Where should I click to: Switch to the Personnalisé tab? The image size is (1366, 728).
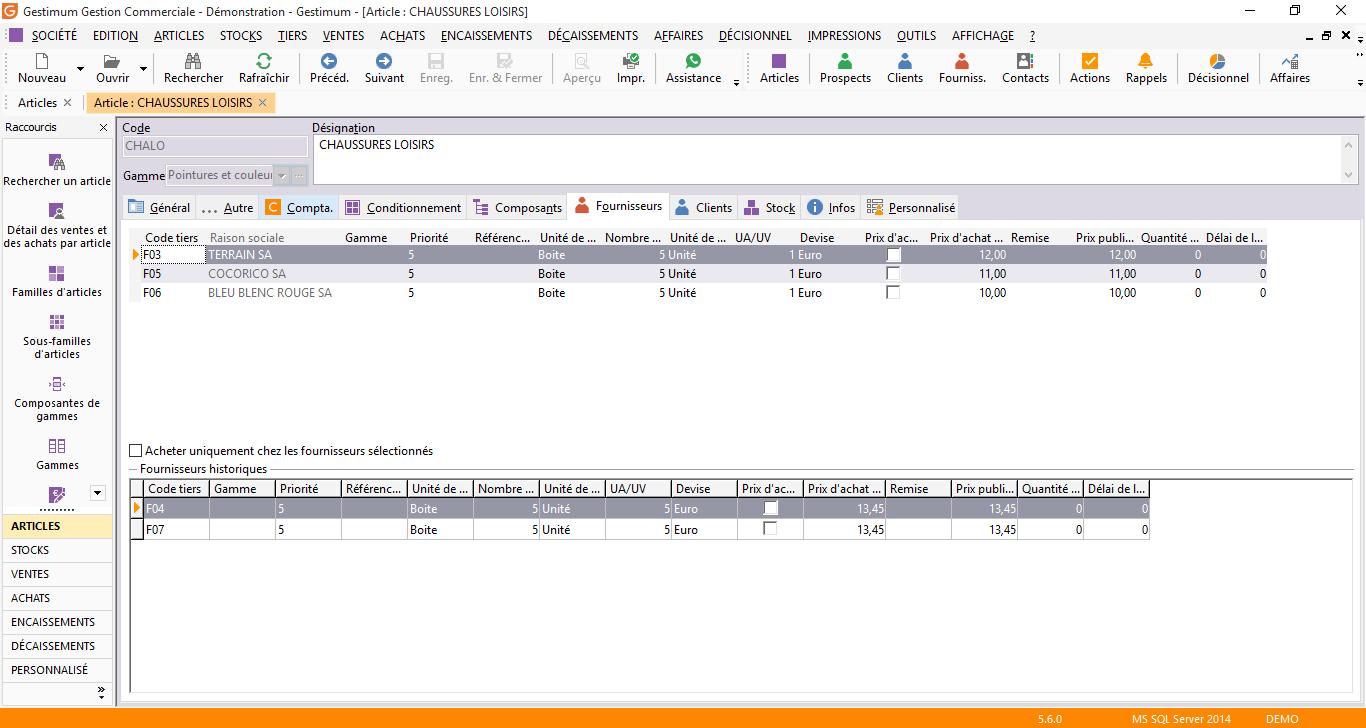(910, 208)
